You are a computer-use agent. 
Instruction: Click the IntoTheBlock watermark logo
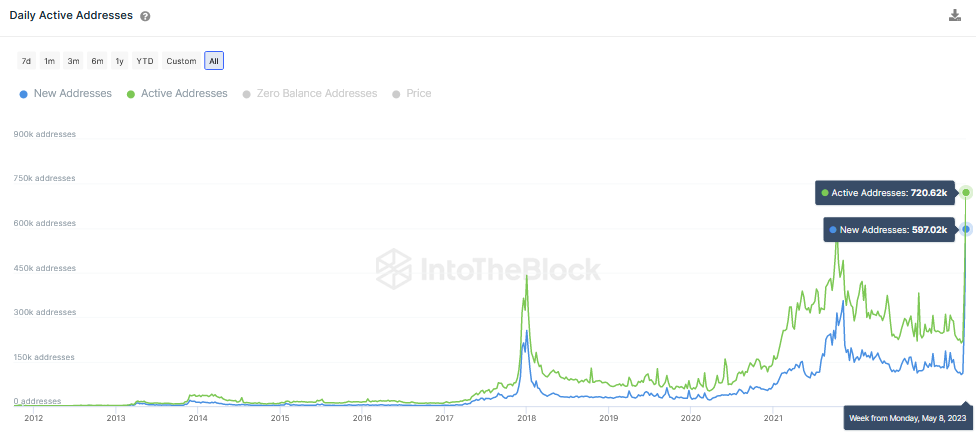click(x=488, y=269)
